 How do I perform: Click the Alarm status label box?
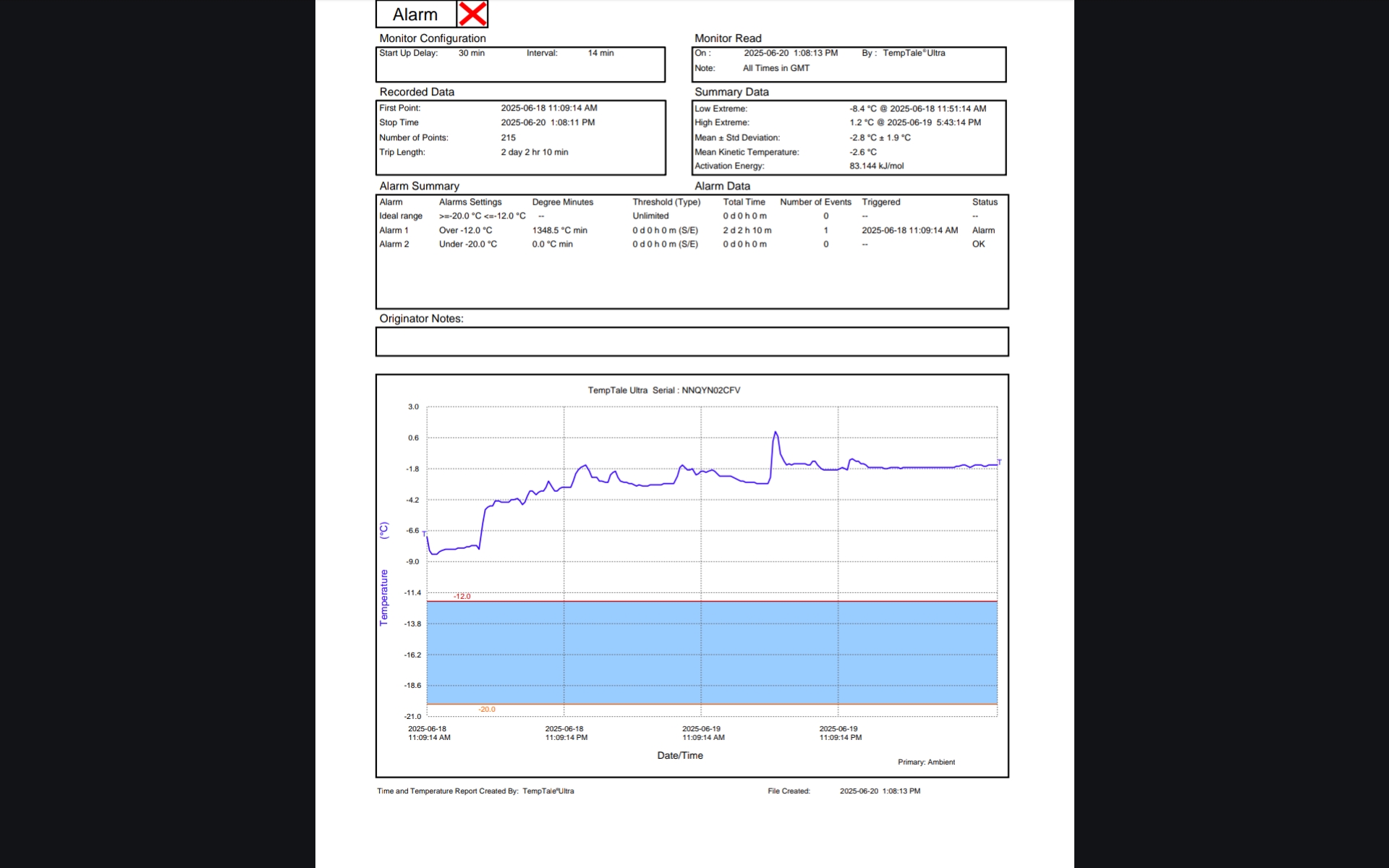(x=417, y=14)
